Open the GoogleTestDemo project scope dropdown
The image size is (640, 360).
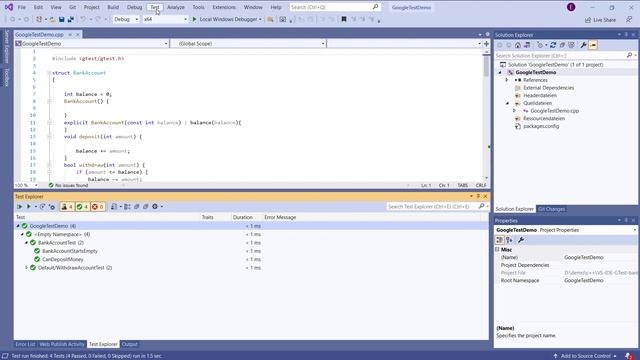point(91,43)
